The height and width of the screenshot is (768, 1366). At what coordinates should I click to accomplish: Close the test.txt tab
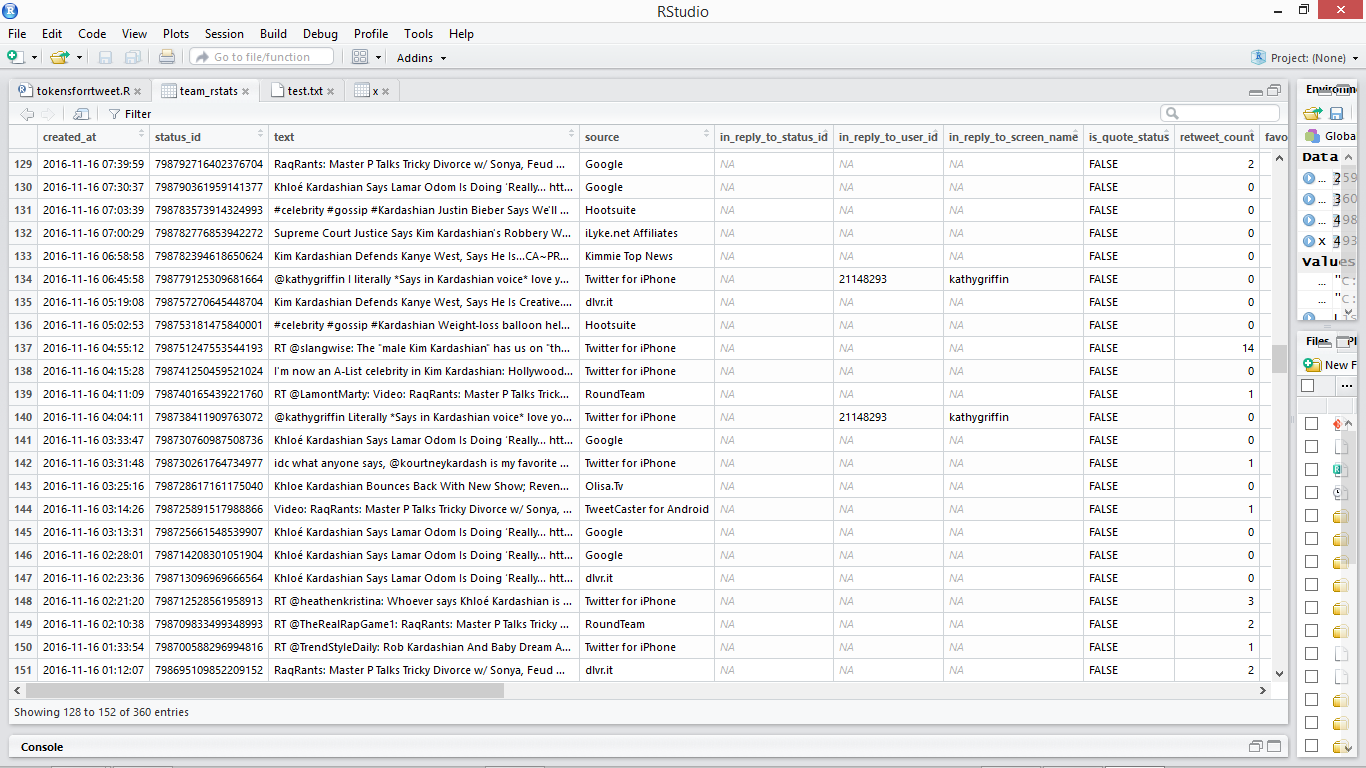(332, 91)
